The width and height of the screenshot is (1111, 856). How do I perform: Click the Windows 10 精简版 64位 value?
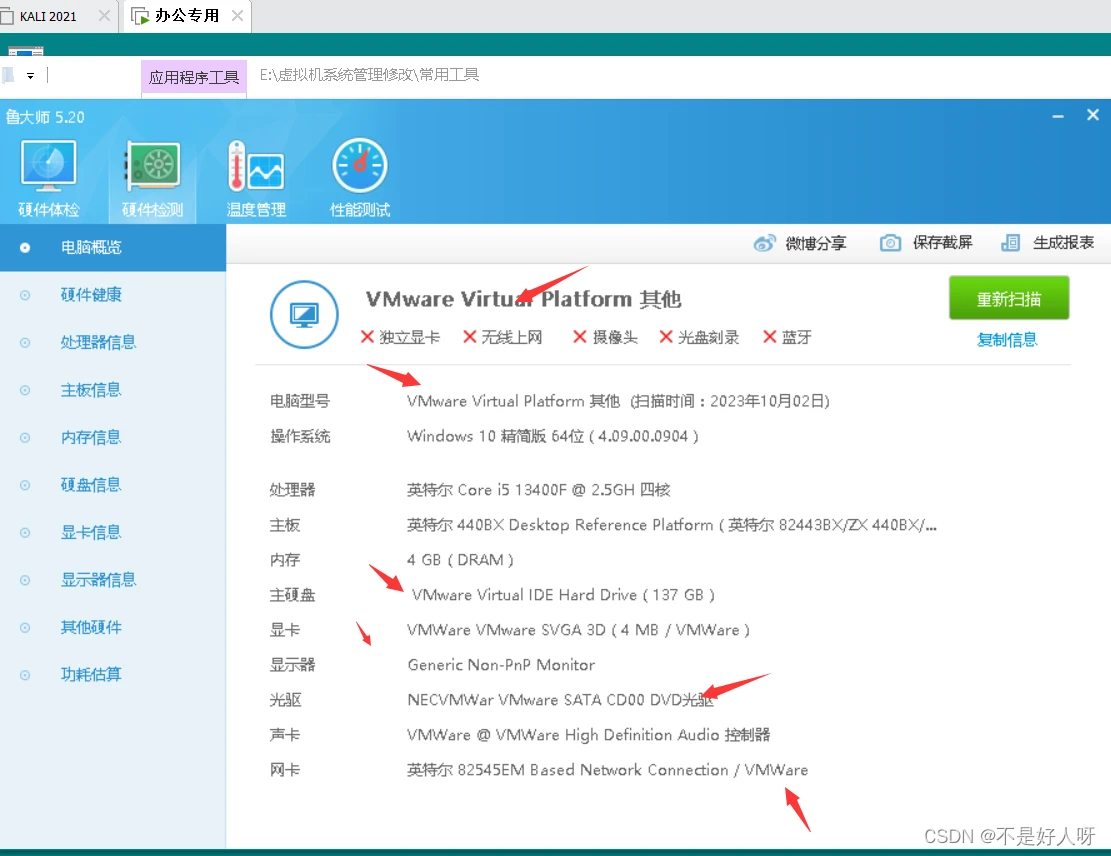tap(553, 436)
